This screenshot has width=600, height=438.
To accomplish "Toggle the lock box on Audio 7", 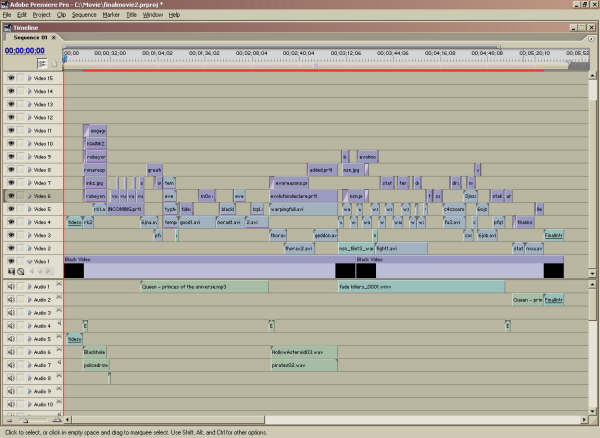I will point(20,365).
